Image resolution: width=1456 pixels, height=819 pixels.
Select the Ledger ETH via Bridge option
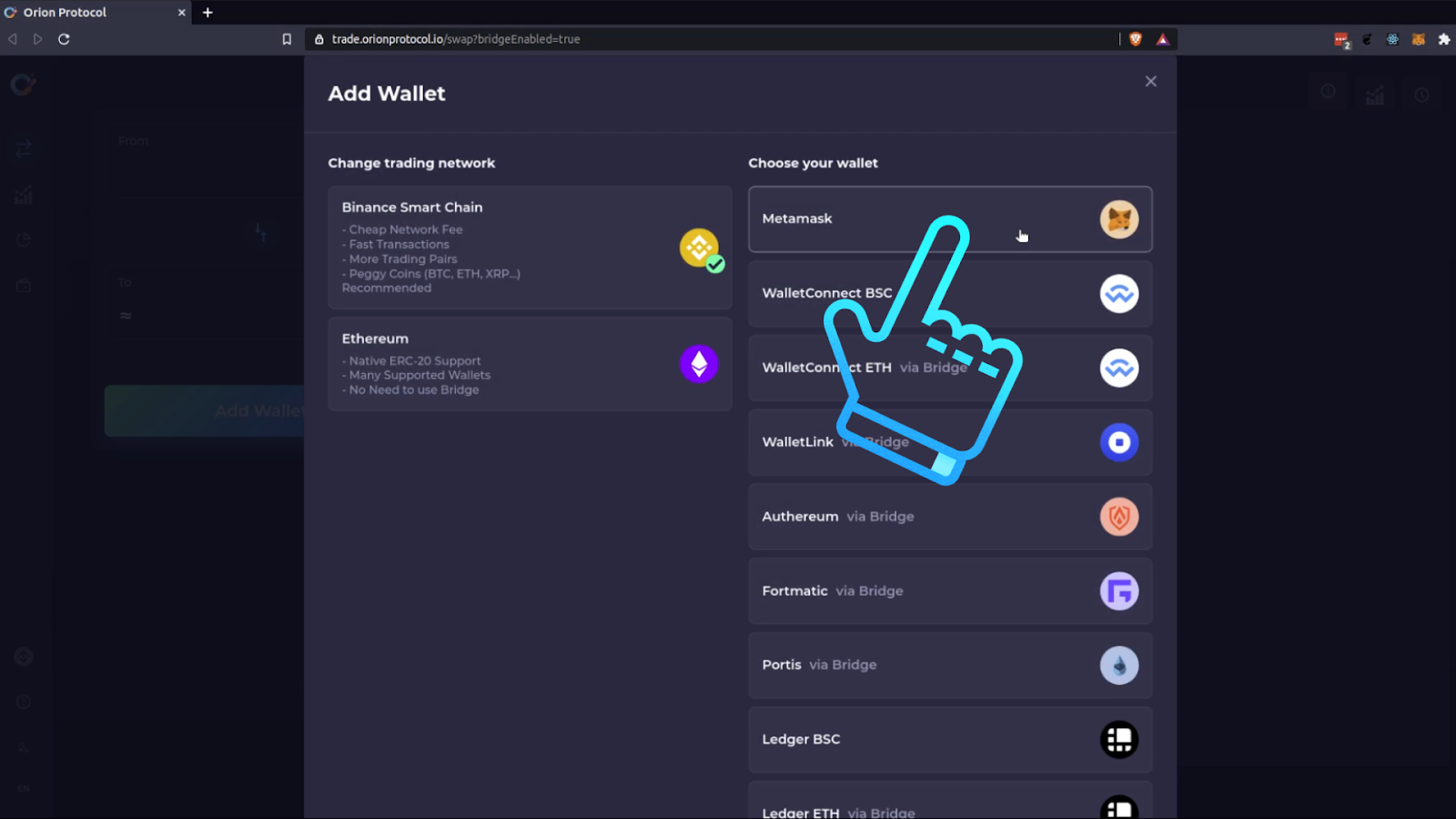click(950, 801)
